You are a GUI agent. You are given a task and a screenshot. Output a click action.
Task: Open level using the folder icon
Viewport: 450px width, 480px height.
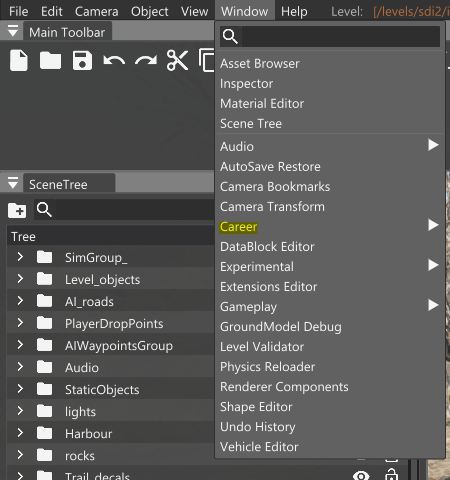coord(50,61)
